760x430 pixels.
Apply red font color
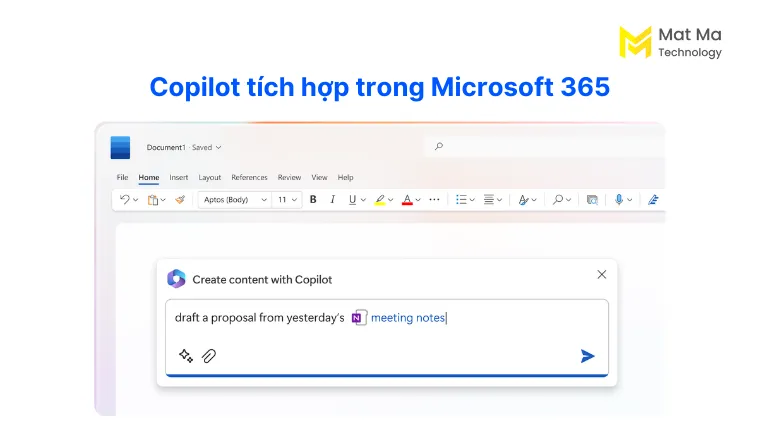tap(407, 200)
